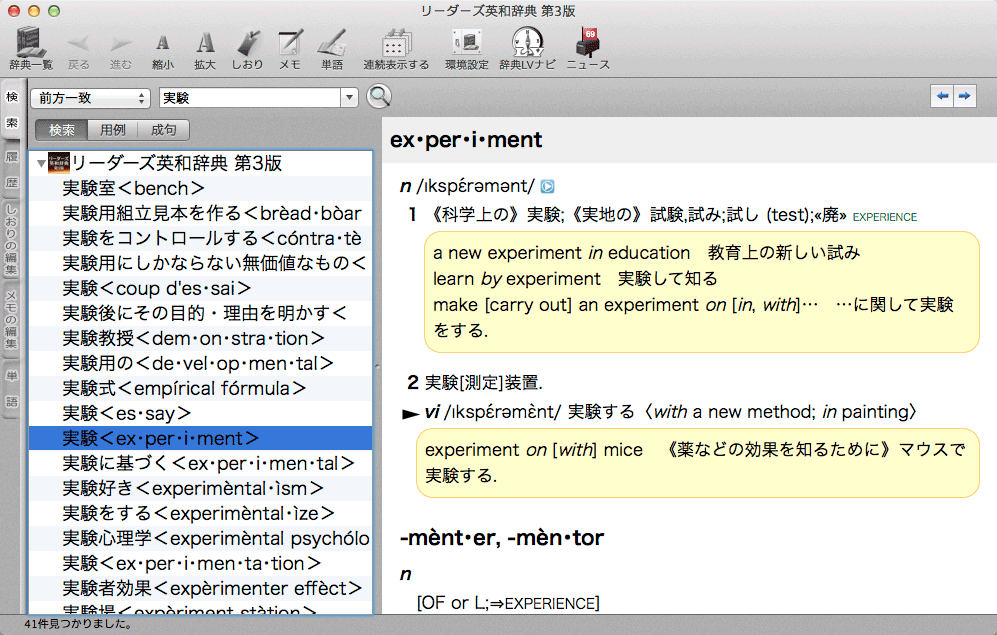Expand the search history dropdown arrow

point(349,98)
